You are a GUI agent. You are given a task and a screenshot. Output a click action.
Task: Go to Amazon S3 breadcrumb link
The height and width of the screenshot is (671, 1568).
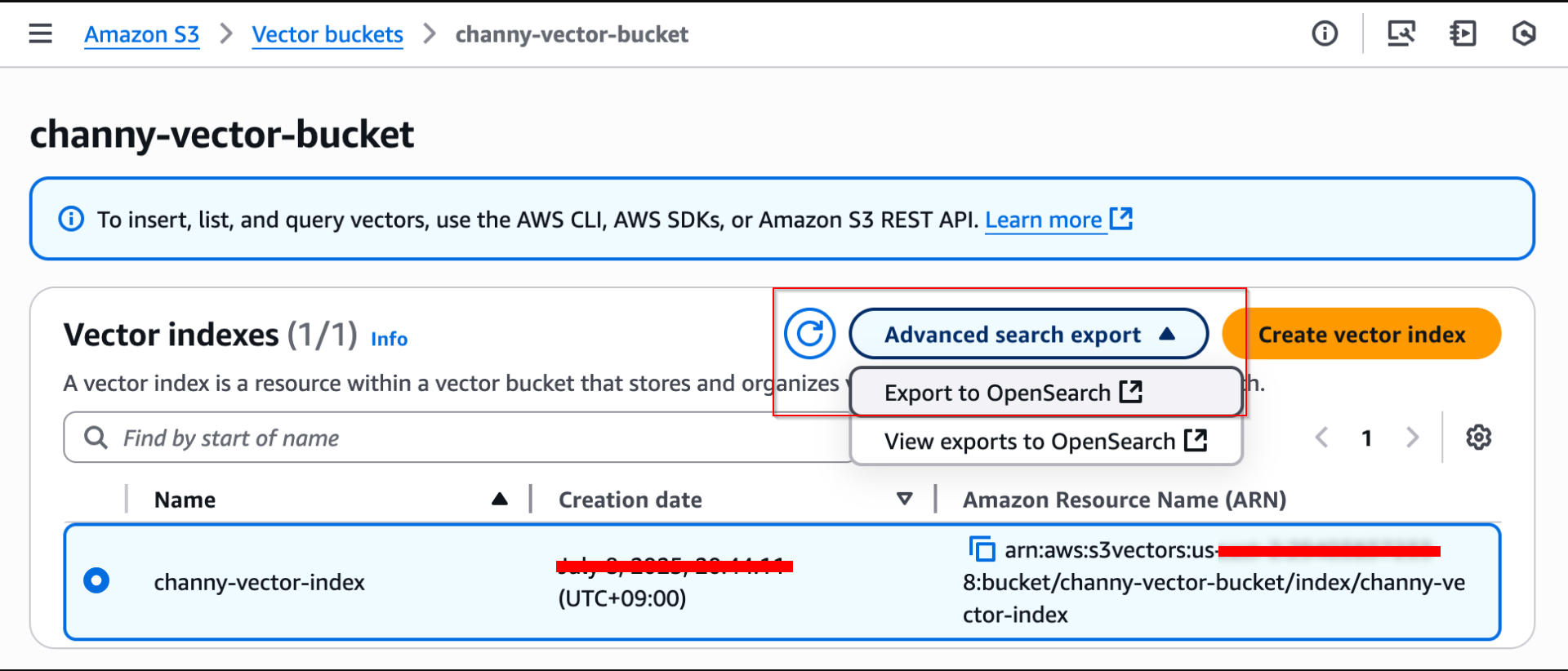(142, 34)
